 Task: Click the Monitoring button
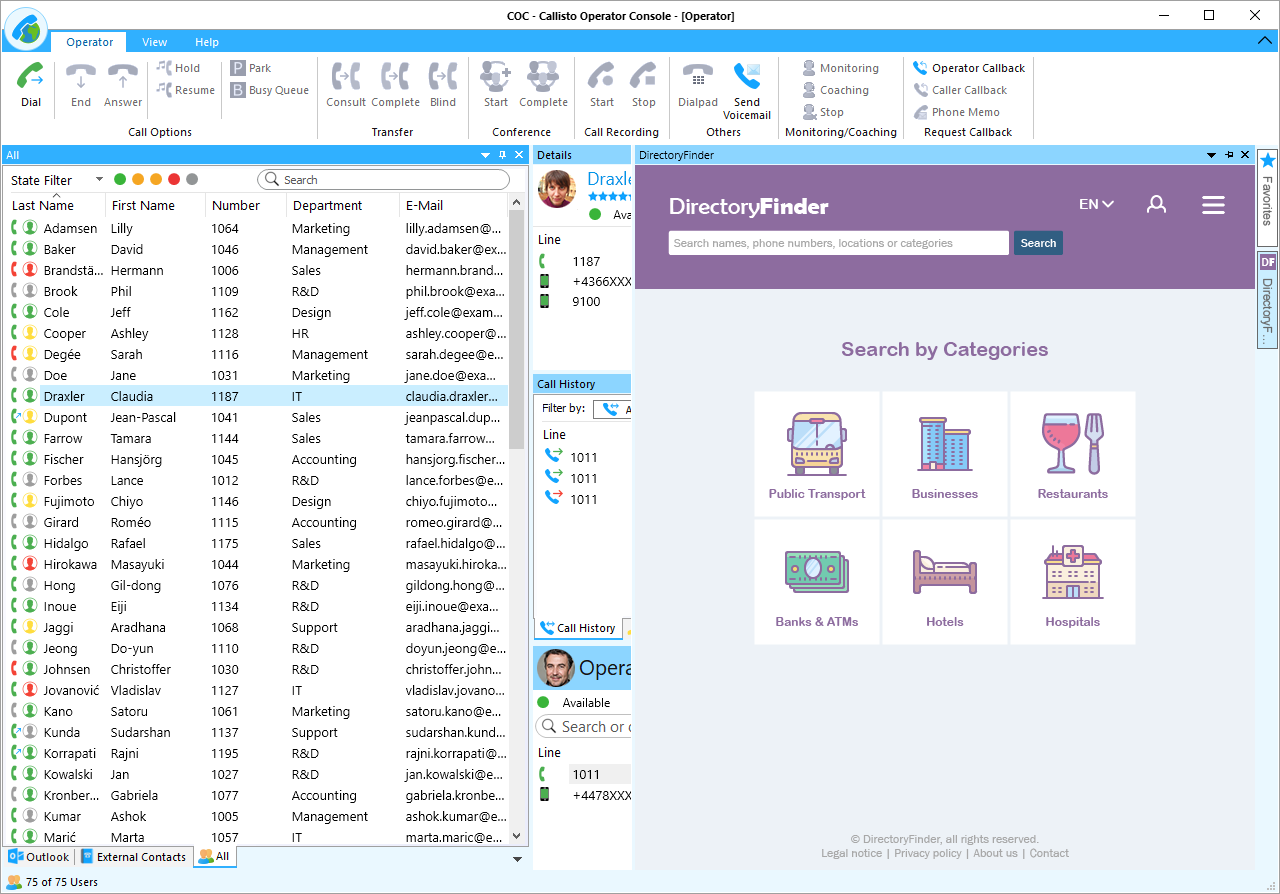(840, 68)
